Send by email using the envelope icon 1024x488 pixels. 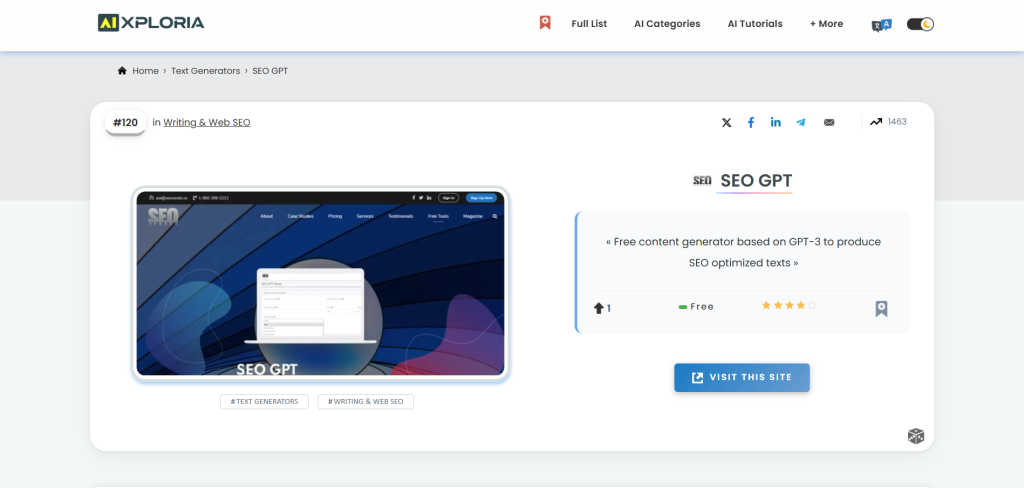(x=829, y=122)
